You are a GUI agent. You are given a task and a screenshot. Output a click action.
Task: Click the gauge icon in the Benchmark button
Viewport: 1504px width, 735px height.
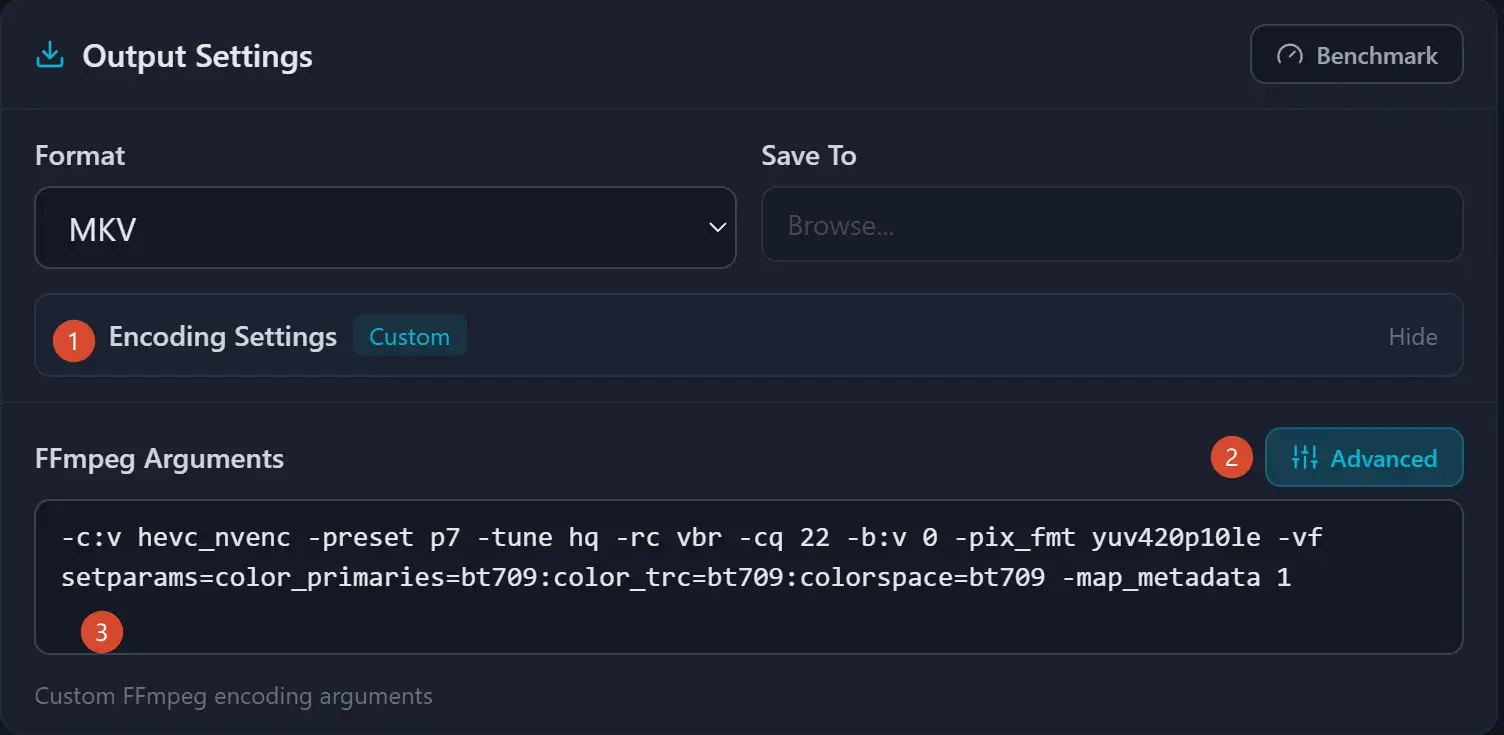1290,55
